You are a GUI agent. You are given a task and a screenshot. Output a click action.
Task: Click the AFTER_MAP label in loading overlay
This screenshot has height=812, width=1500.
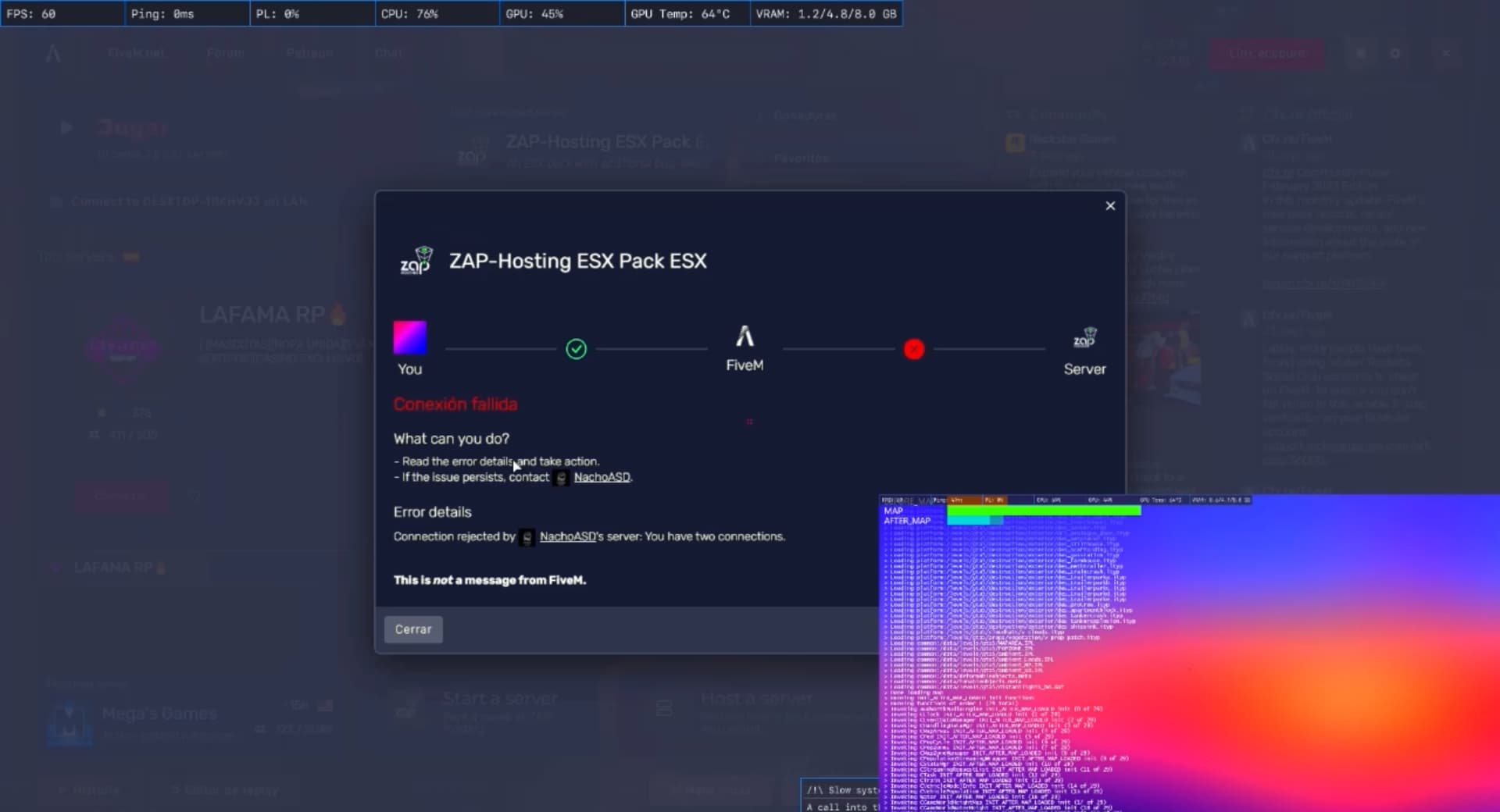click(x=907, y=521)
